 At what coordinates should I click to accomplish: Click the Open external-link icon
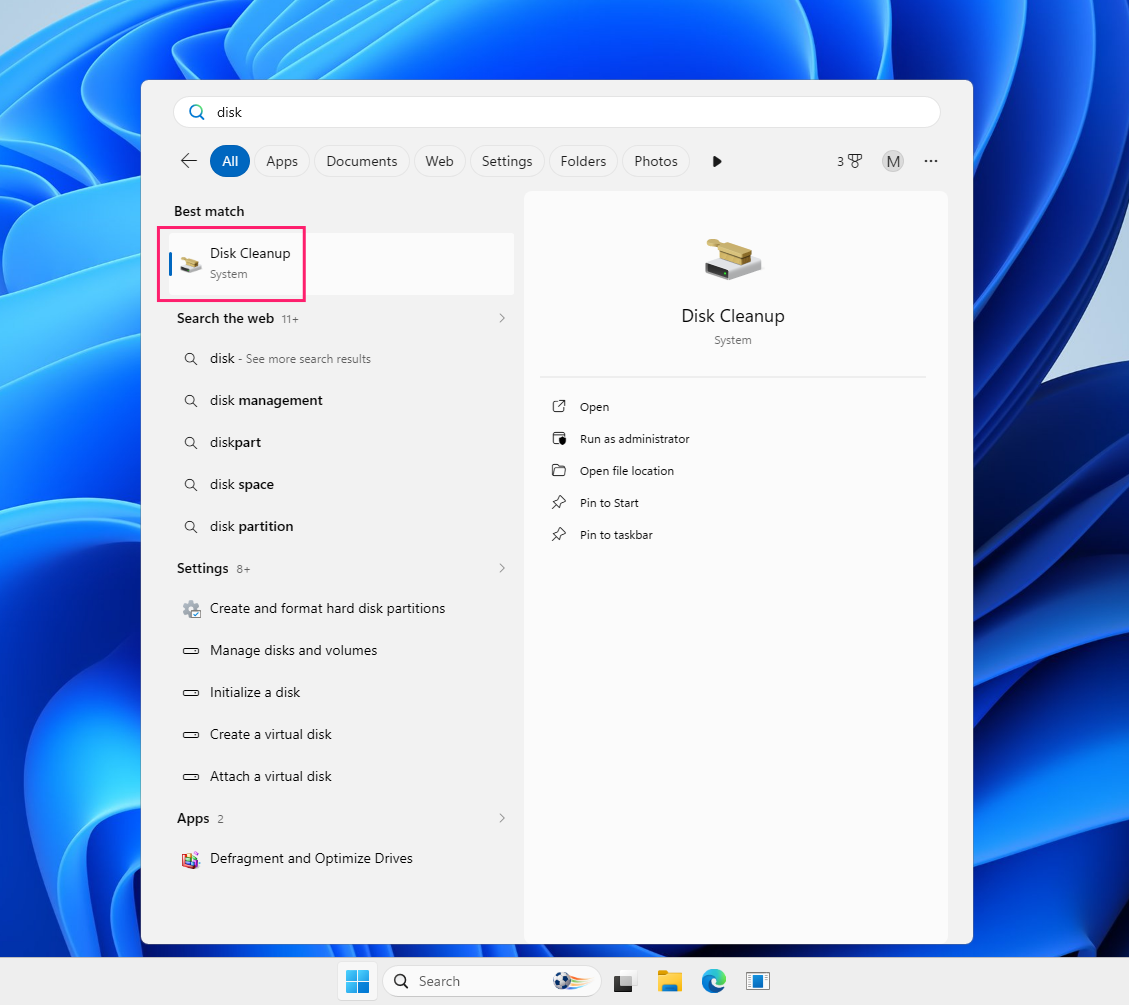[x=559, y=406]
